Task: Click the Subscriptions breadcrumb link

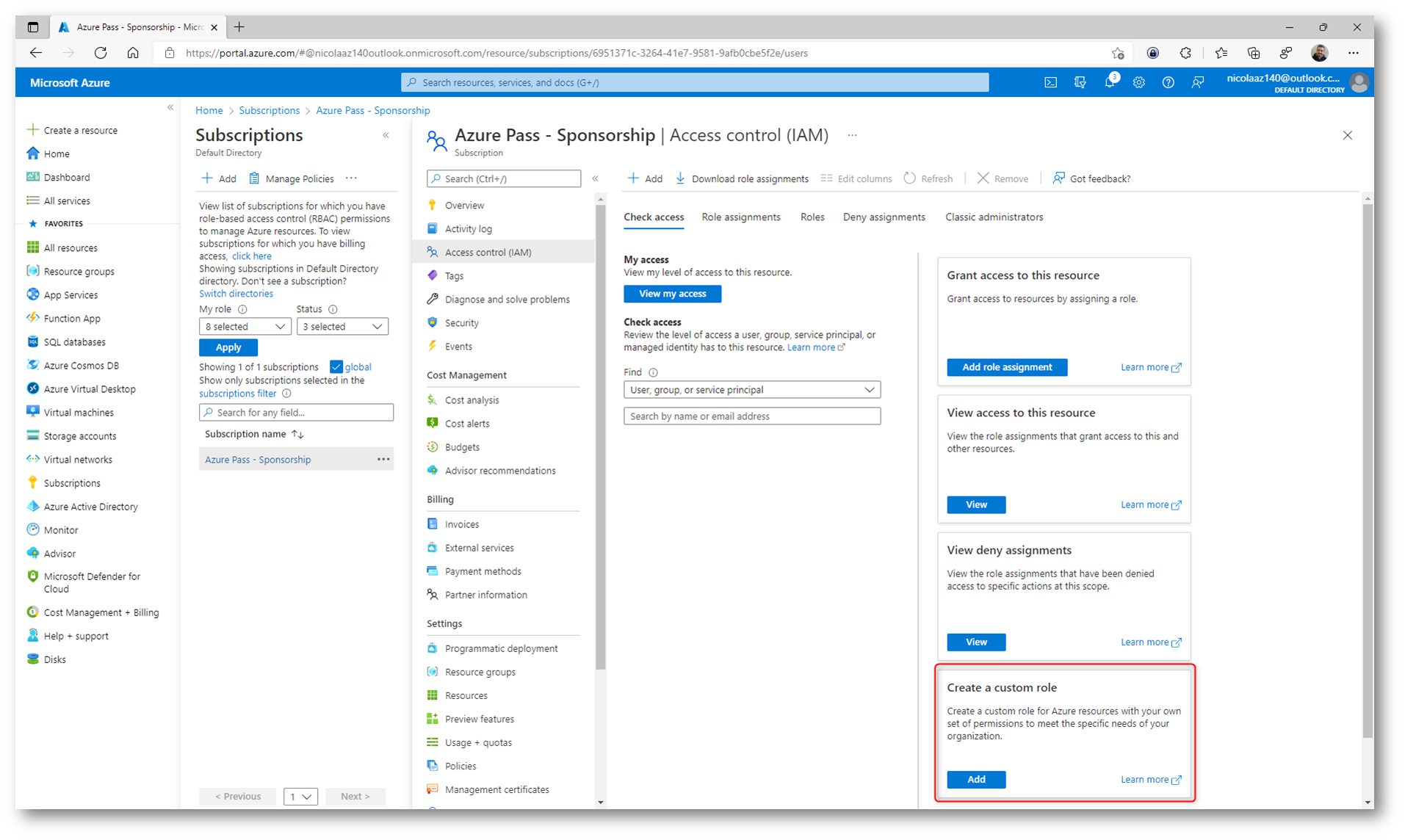Action: coord(269,110)
